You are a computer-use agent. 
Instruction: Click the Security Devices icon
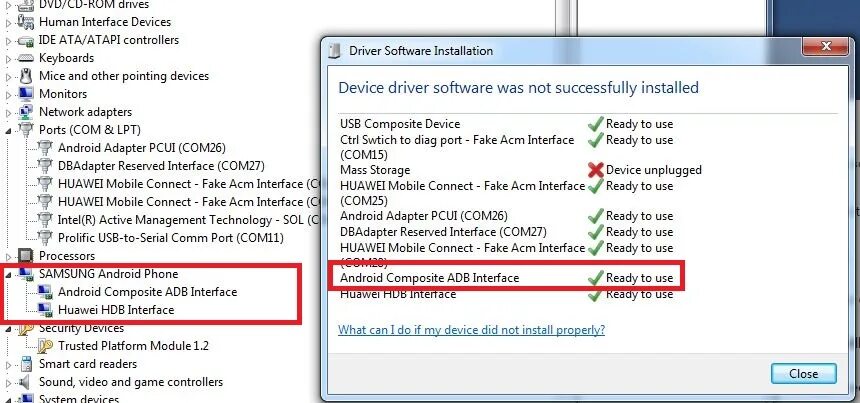click(27, 328)
